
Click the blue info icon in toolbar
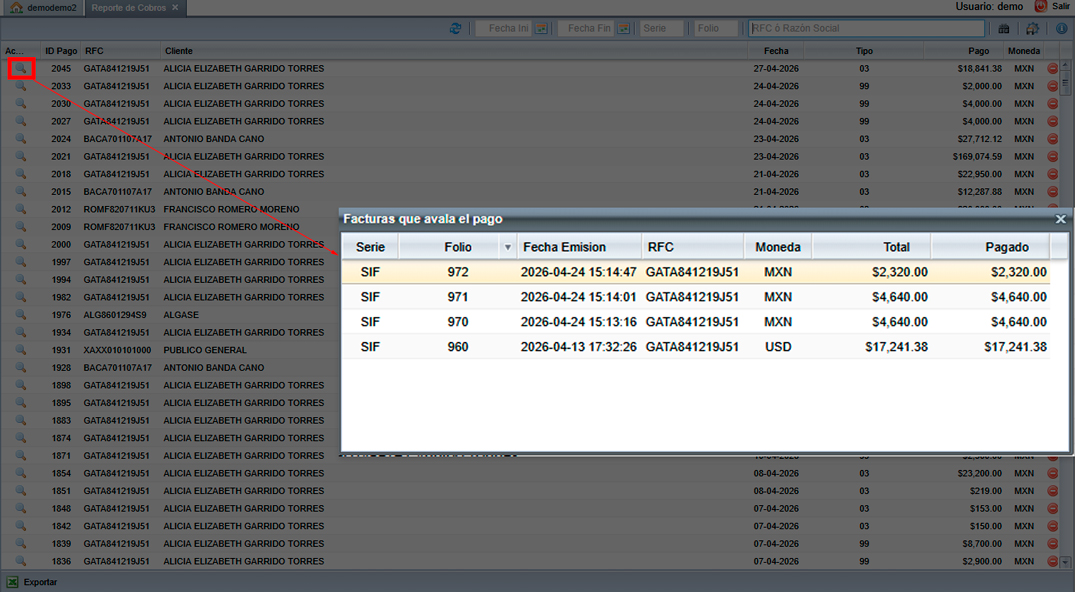click(1062, 29)
